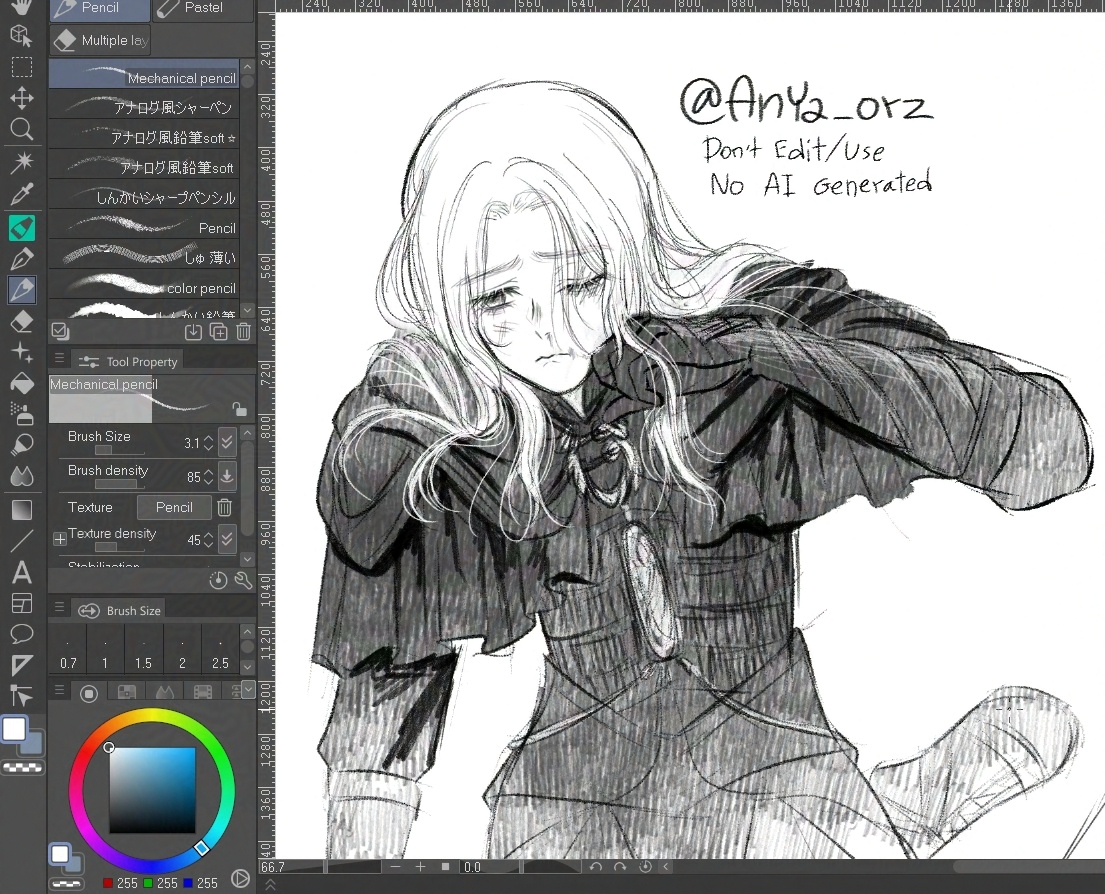Image resolution: width=1105 pixels, height=894 pixels.
Task: Toggle the lock on Mechanical pencil preview
Action: (239, 408)
